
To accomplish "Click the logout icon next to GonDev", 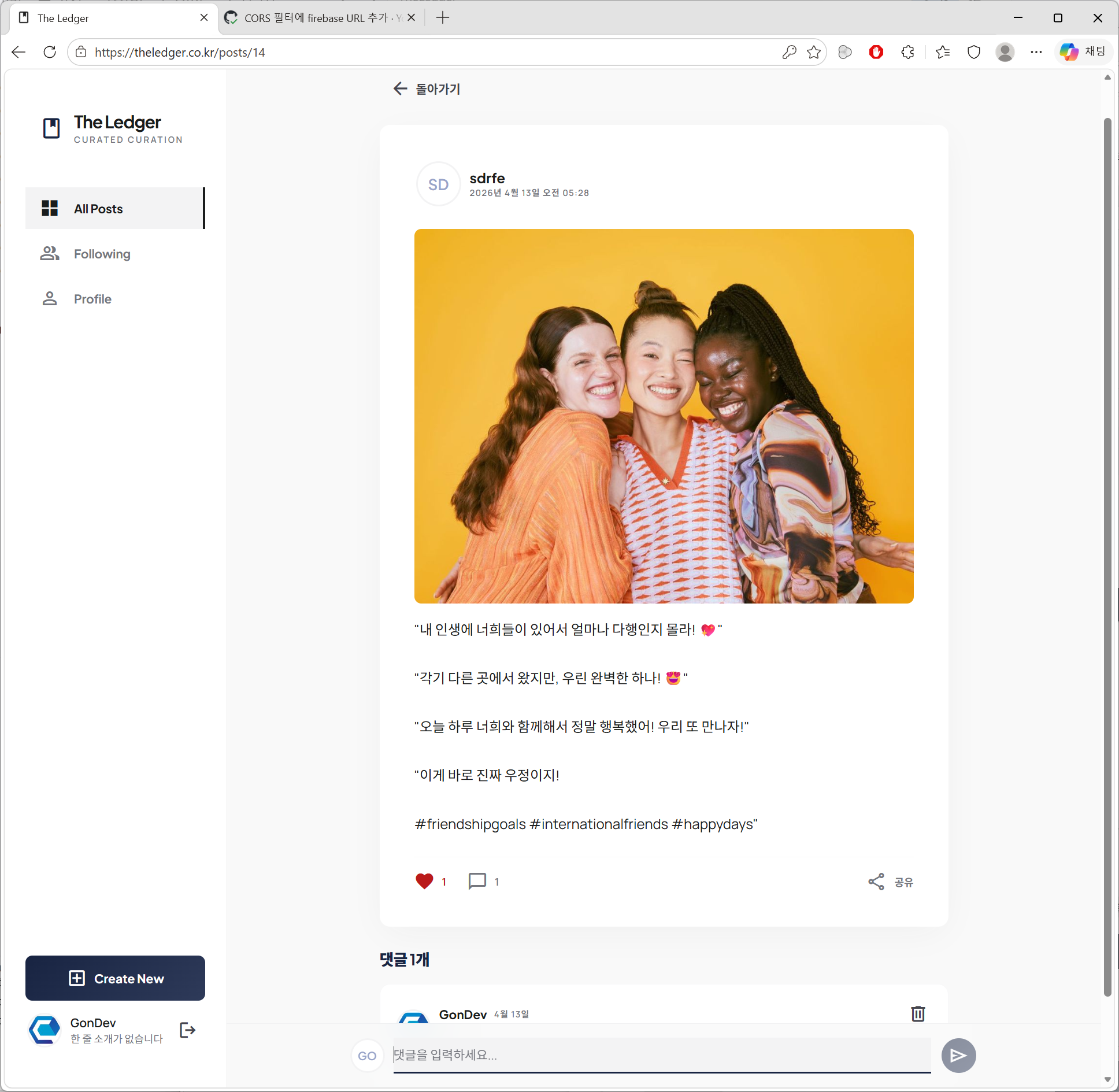I will coord(187,1030).
